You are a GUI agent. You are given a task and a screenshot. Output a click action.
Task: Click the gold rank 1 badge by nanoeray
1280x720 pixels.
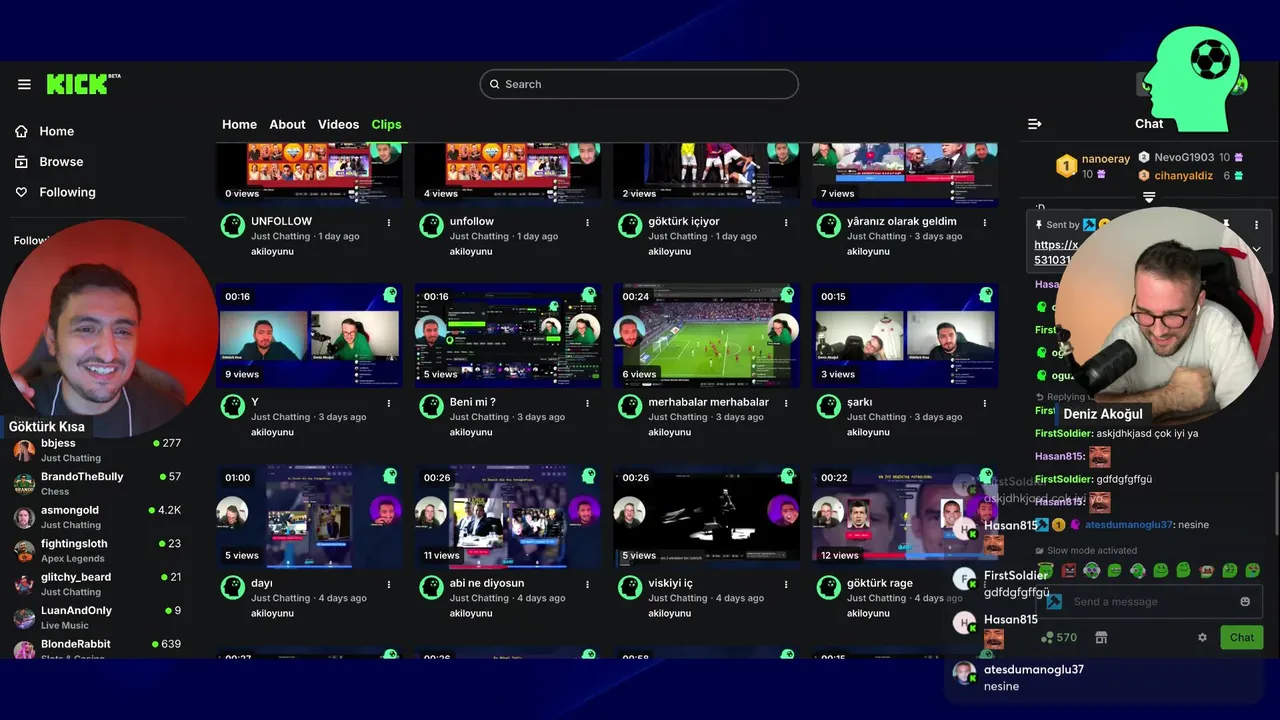[1067, 166]
